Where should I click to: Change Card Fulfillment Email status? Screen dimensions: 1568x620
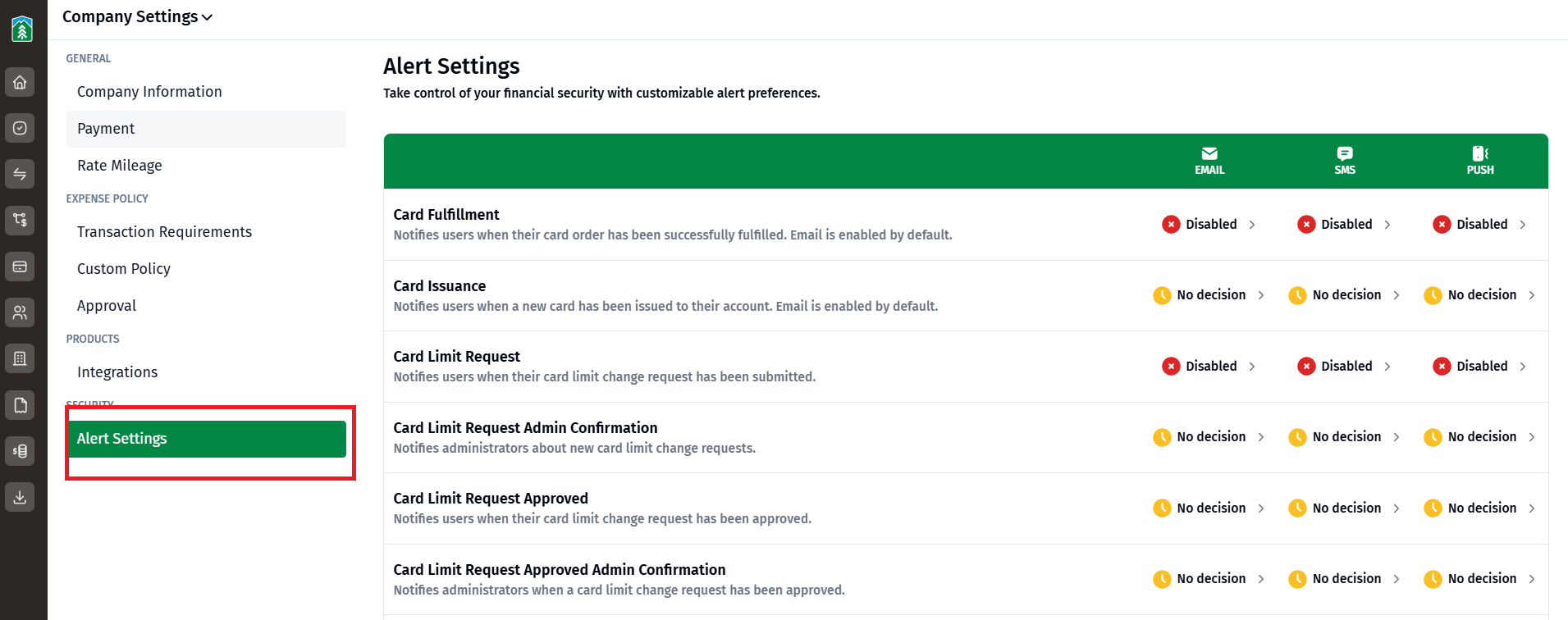[1209, 225]
